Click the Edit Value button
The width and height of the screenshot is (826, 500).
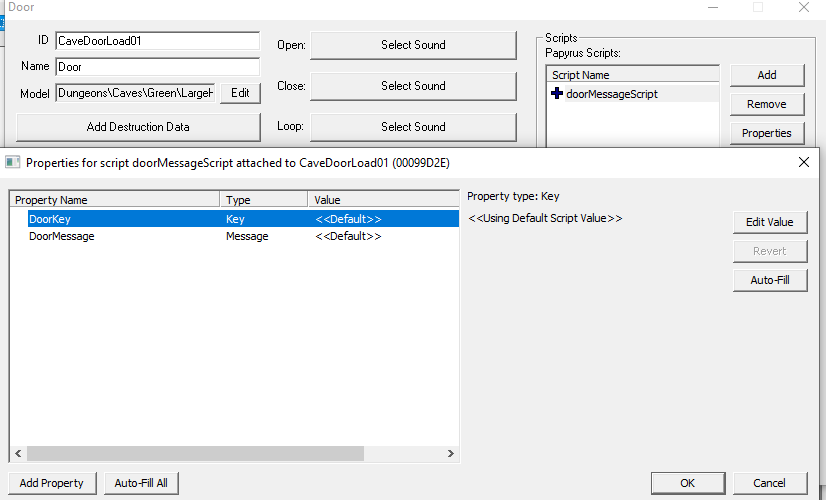(770, 222)
